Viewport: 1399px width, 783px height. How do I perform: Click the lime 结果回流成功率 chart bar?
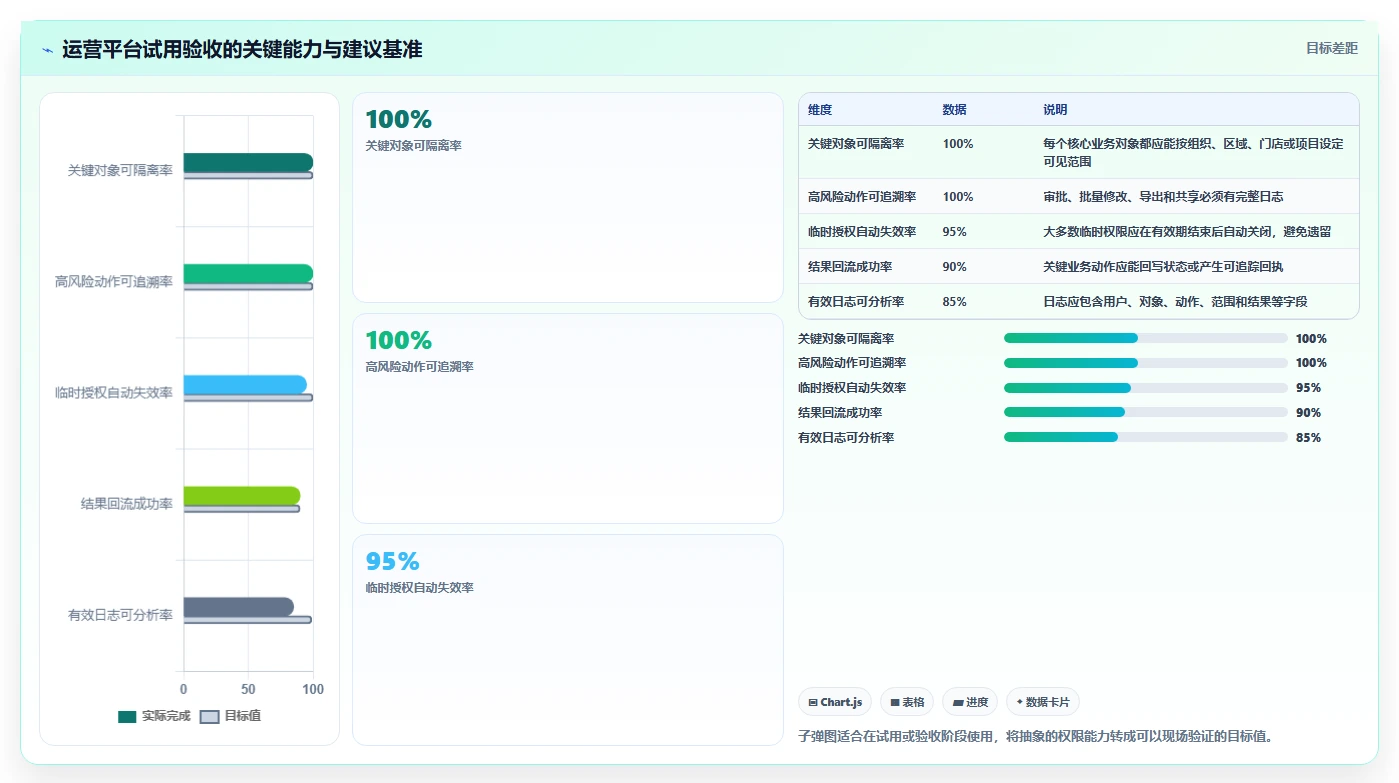(x=242, y=495)
